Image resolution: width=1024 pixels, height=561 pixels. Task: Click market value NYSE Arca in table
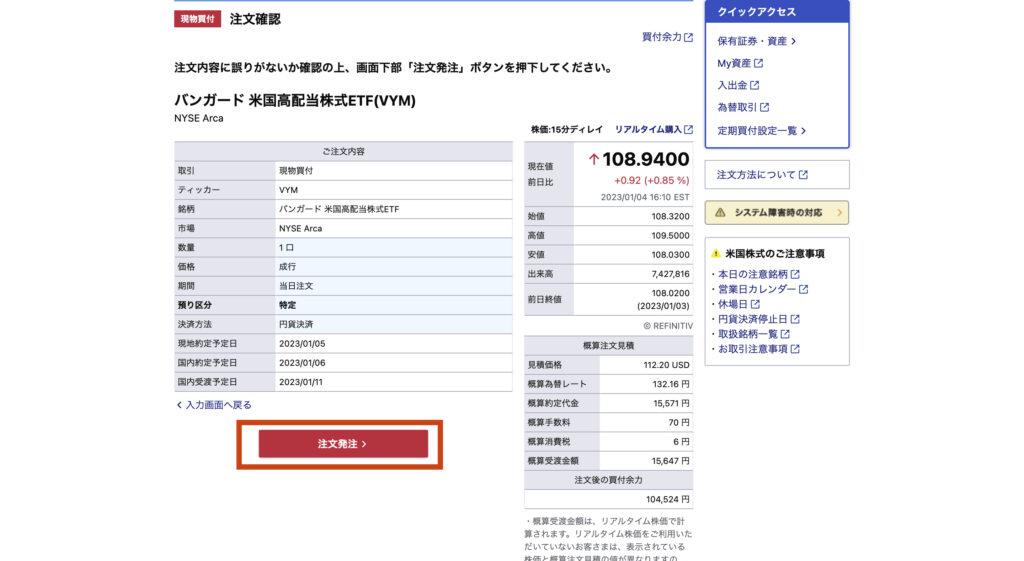pos(300,229)
